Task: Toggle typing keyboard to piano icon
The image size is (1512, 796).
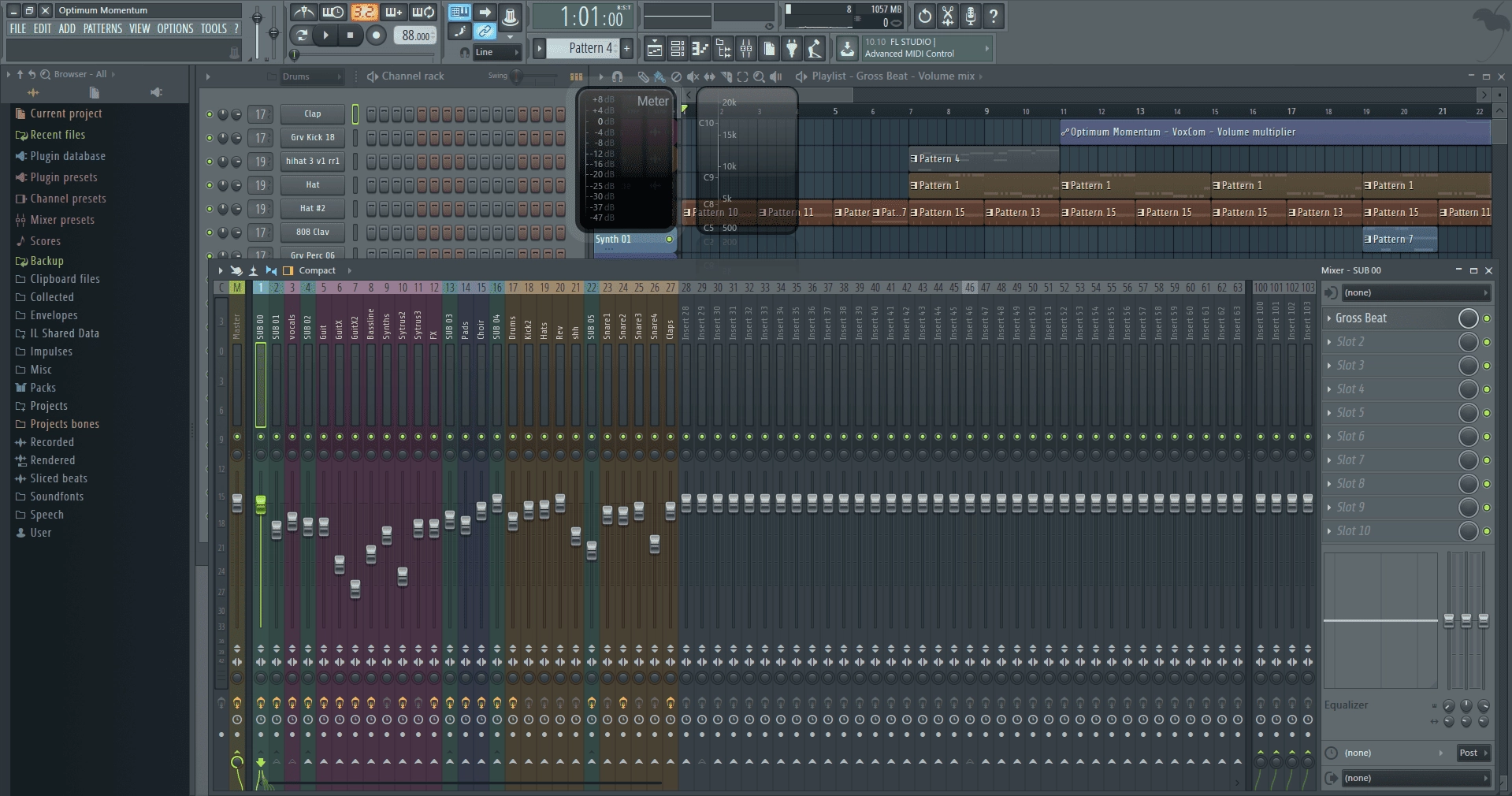Action: point(459,12)
